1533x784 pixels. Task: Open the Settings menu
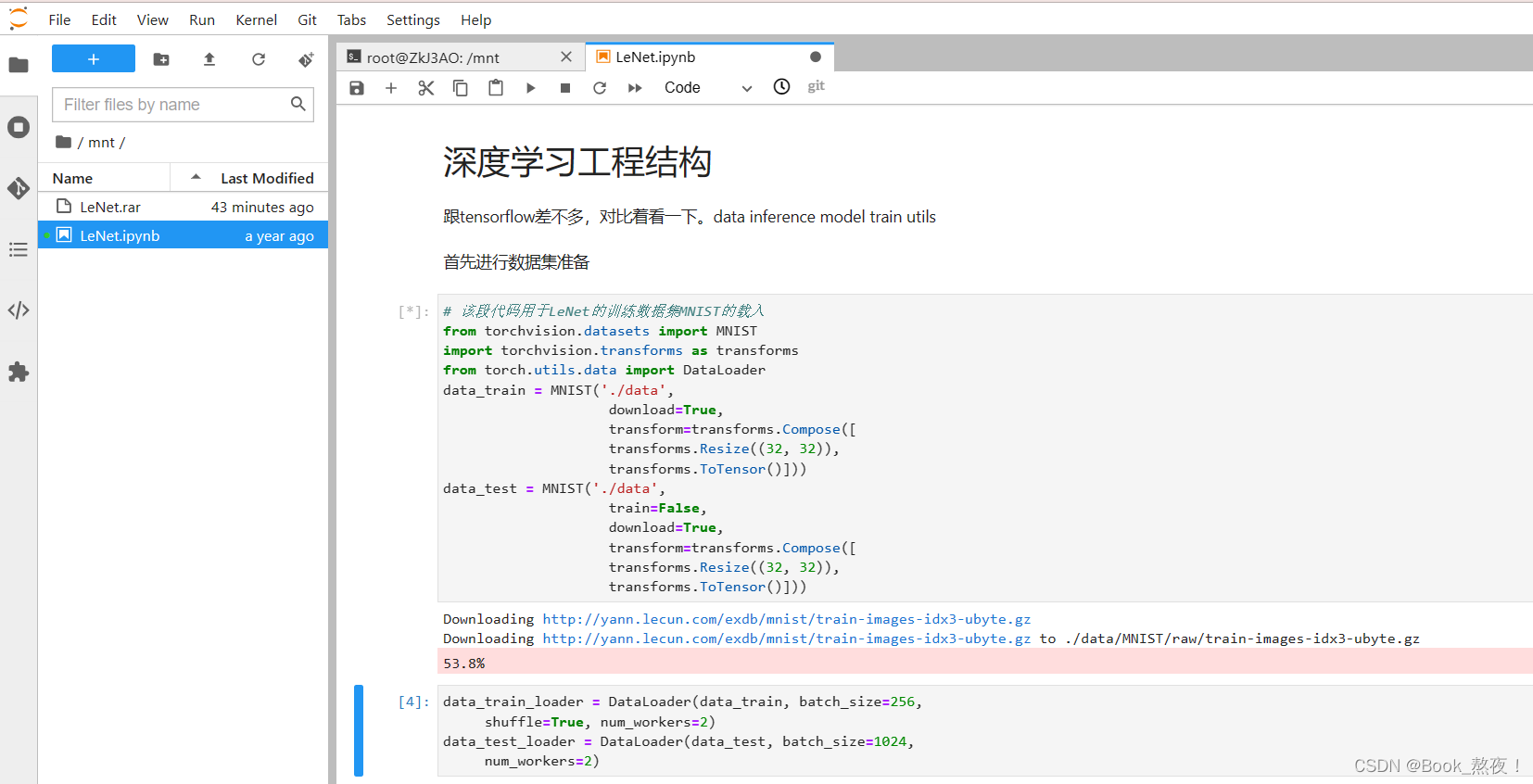(x=413, y=20)
